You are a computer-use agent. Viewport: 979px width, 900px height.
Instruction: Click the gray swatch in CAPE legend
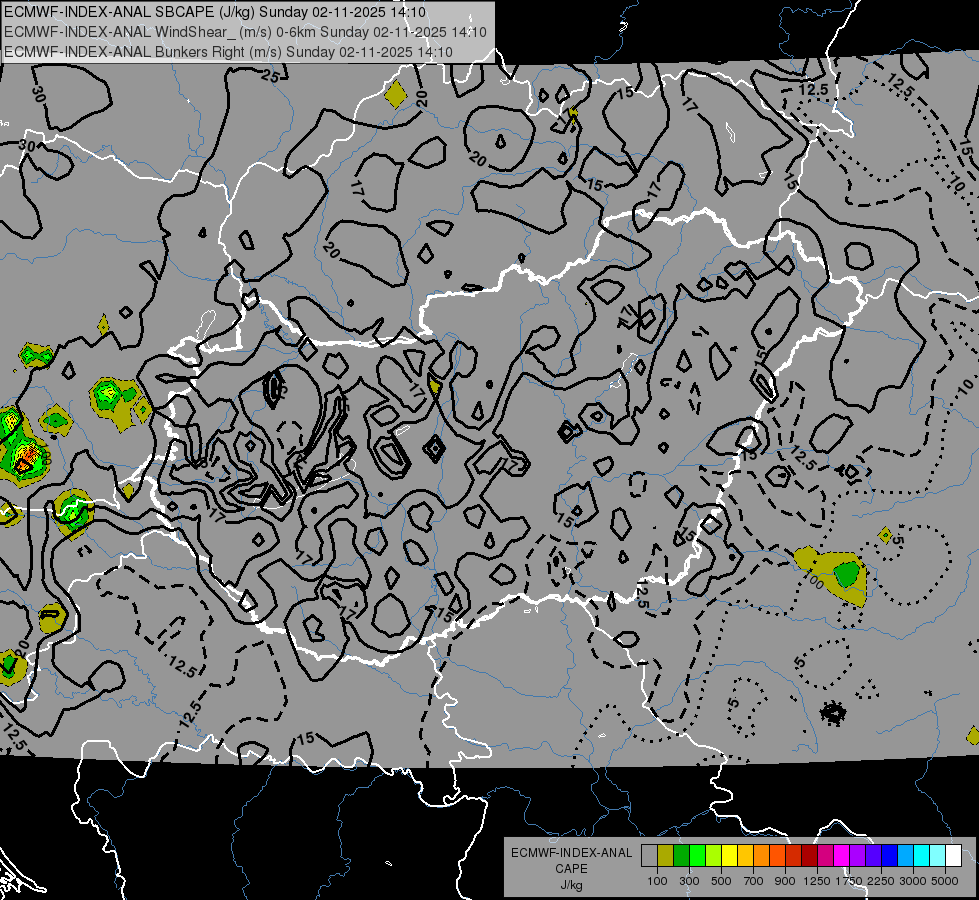(x=649, y=856)
